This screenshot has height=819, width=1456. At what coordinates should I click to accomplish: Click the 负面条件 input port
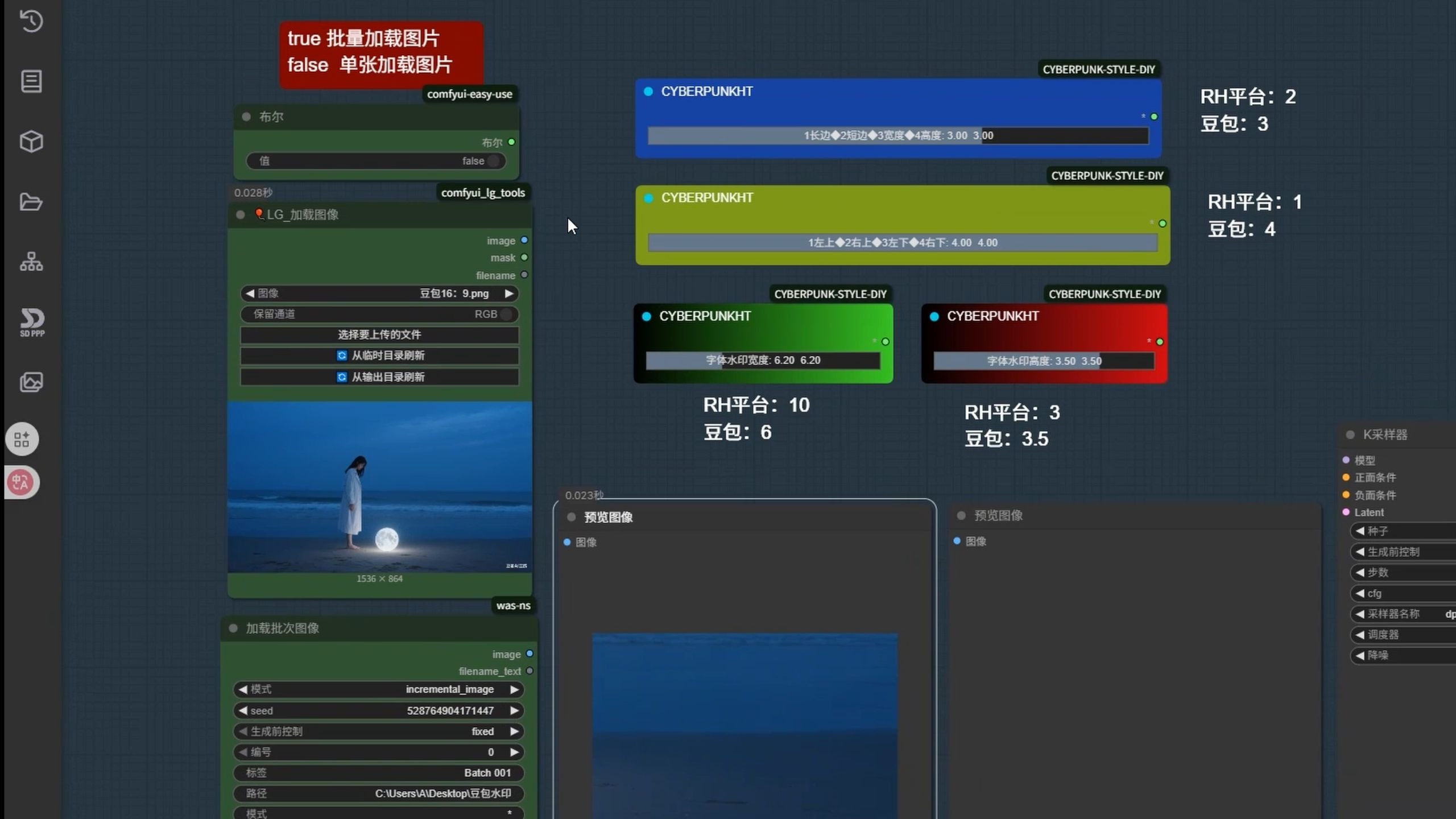(x=1346, y=495)
